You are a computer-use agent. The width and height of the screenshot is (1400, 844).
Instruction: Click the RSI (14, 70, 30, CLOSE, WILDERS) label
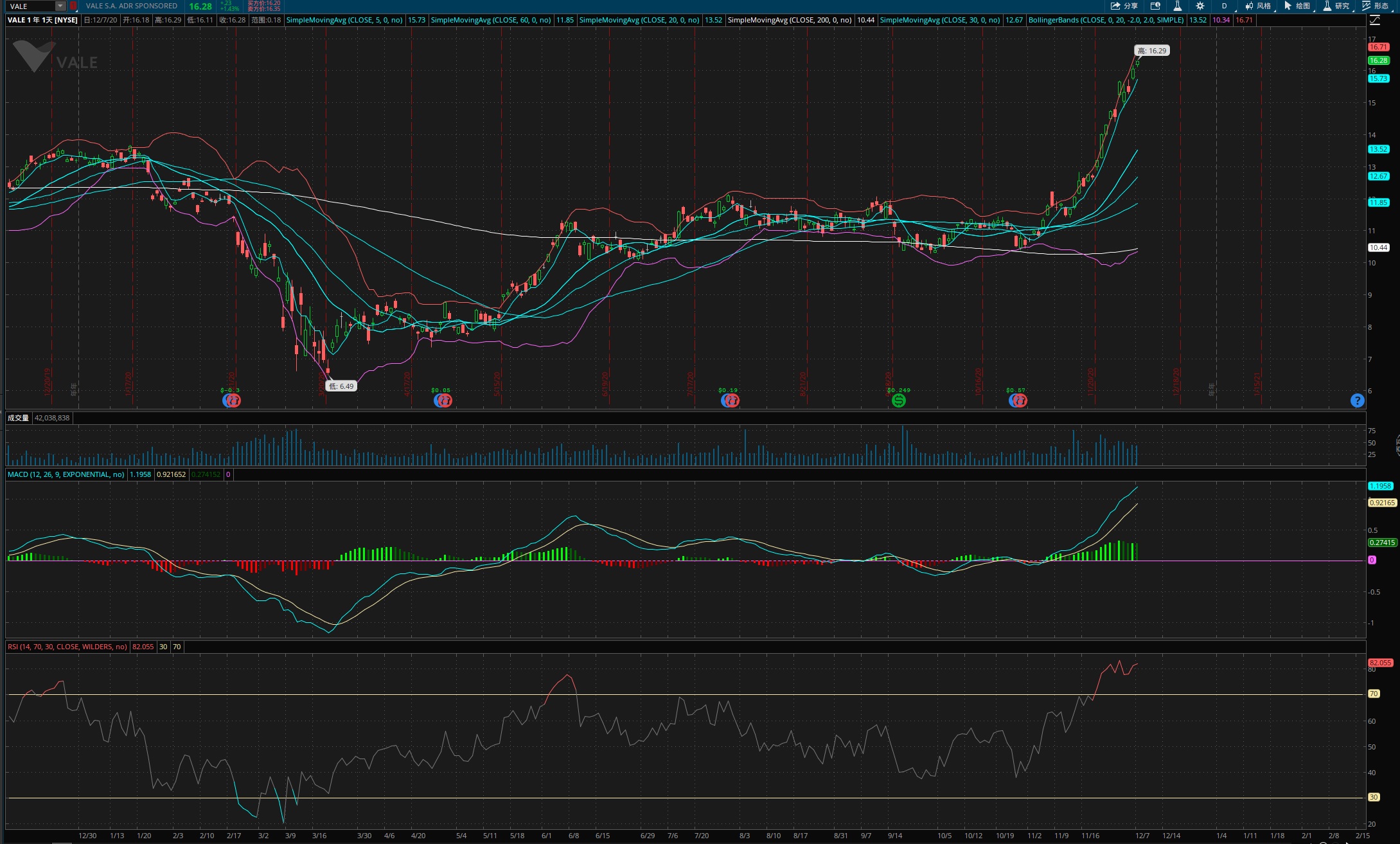point(67,647)
